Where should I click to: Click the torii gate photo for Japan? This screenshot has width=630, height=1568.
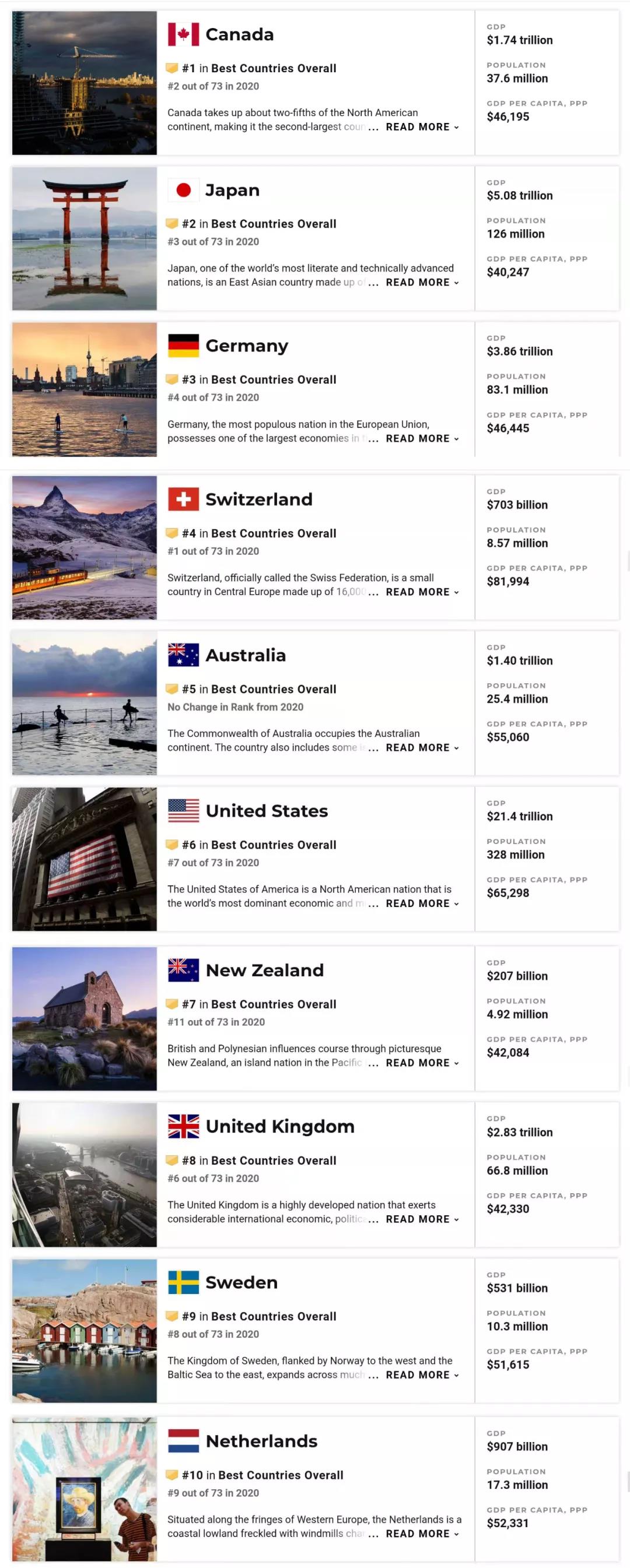click(x=84, y=238)
